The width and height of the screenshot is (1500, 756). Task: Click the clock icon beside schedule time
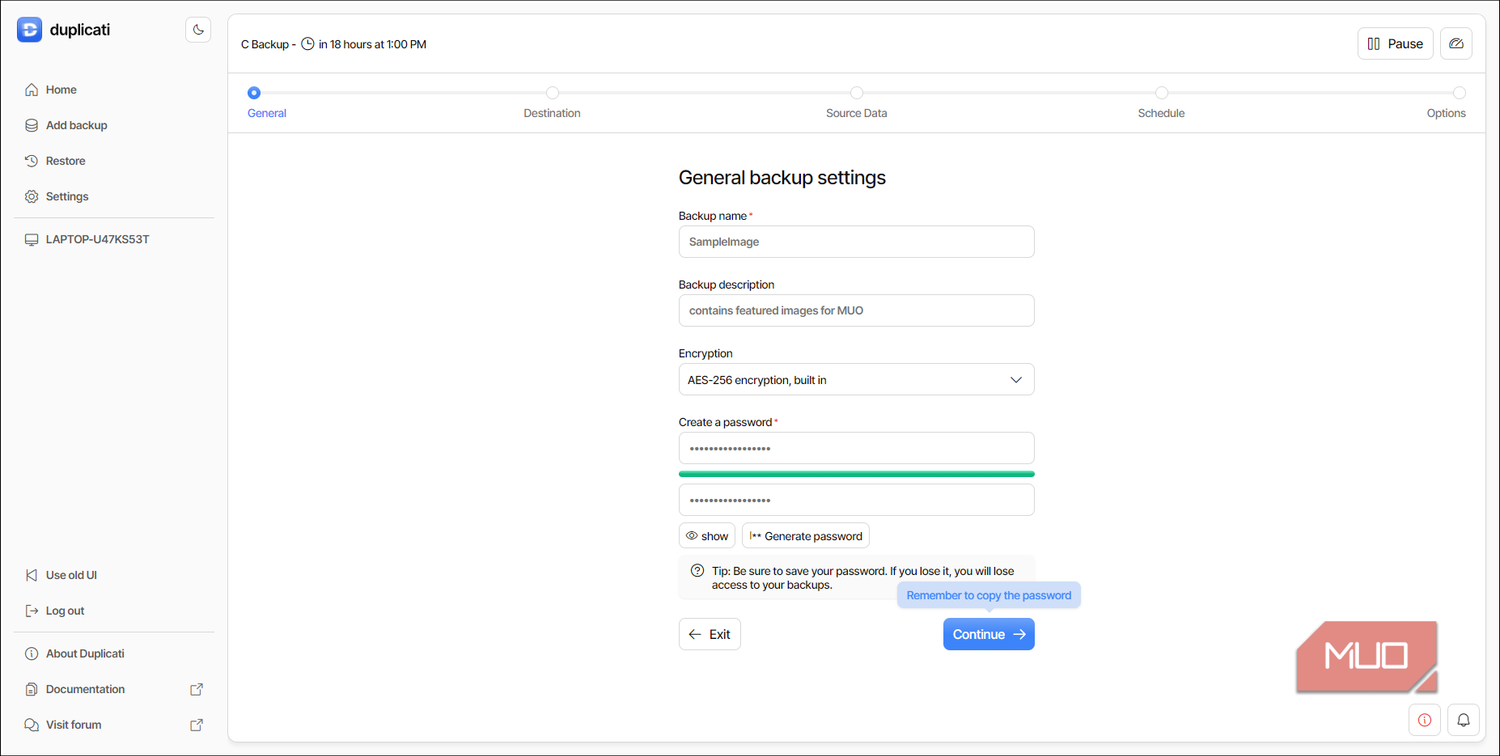point(308,44)
